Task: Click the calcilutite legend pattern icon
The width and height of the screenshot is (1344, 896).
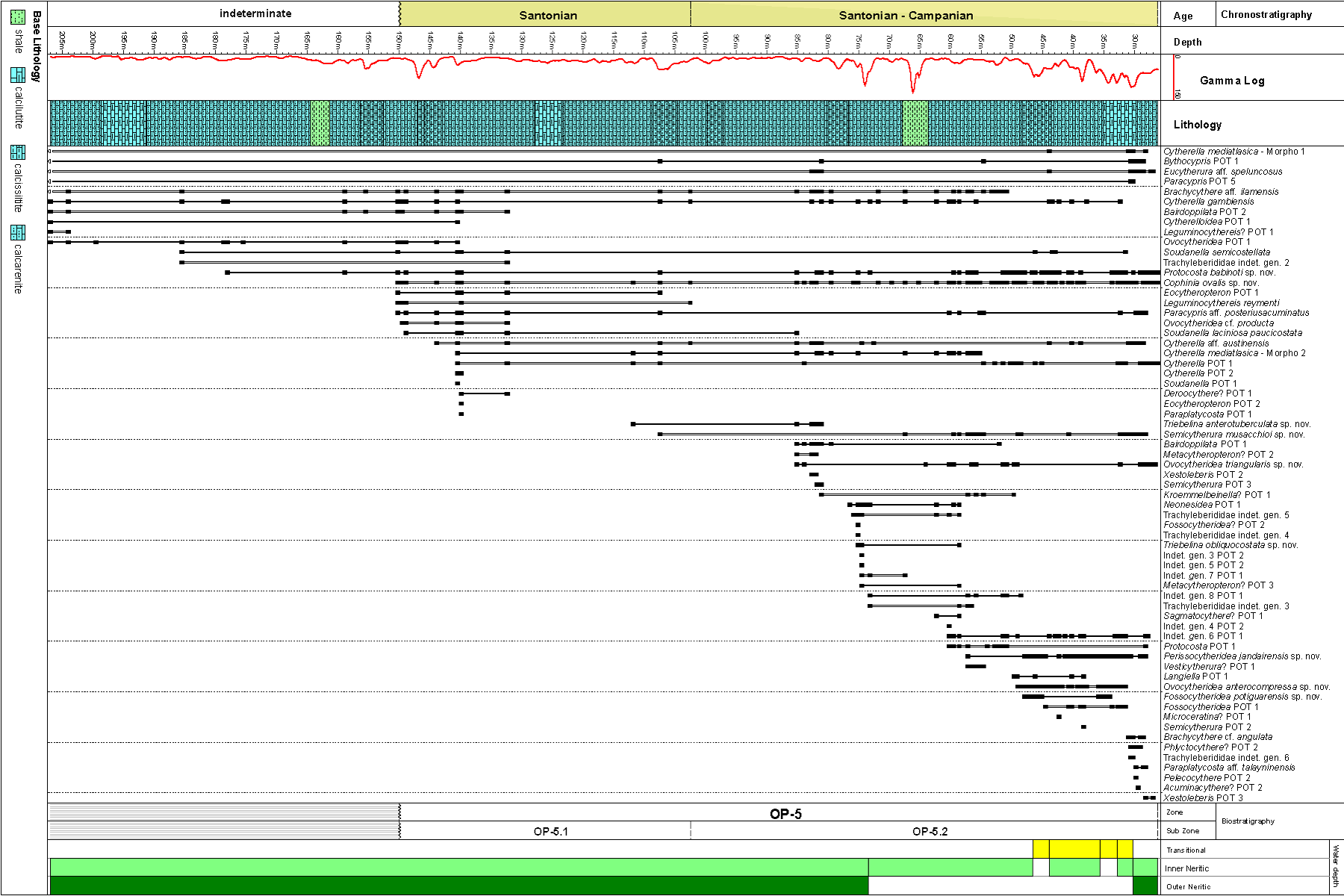Action: [18, 75]
